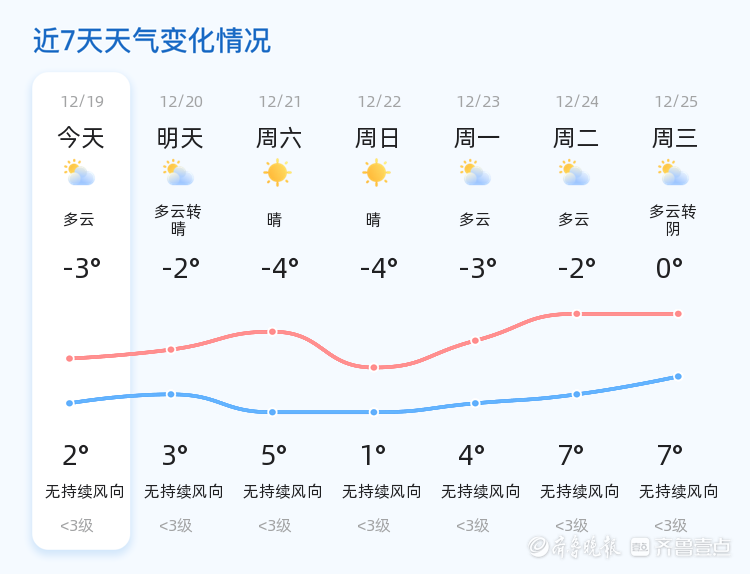Image resolution: width=750 pixels, height=574 pixels.
Task: Click today's partly cloudy weather icon
Action: [79, 173]
